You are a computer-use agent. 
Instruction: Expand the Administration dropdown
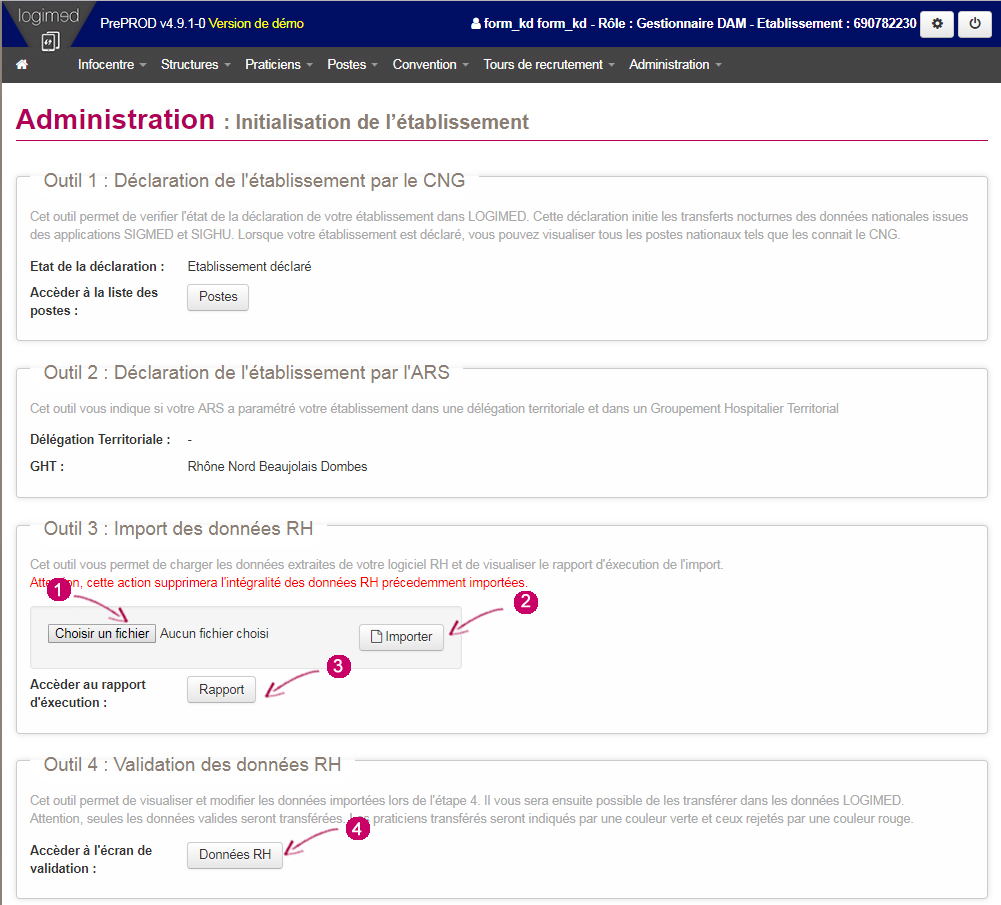(675, 64)
